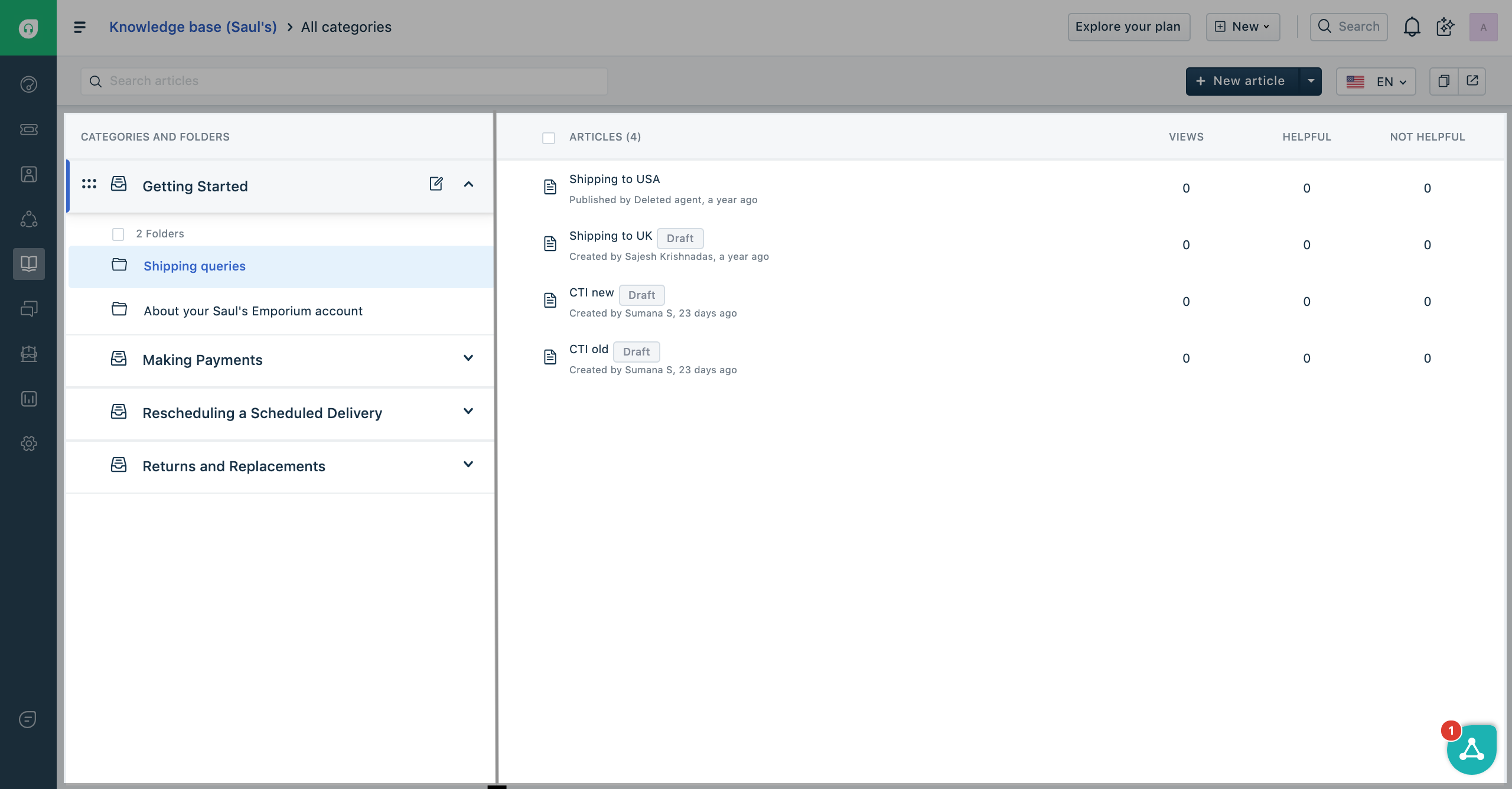Open the EN language dropdown
The image size is (1512, 789).
[1376, 81]
